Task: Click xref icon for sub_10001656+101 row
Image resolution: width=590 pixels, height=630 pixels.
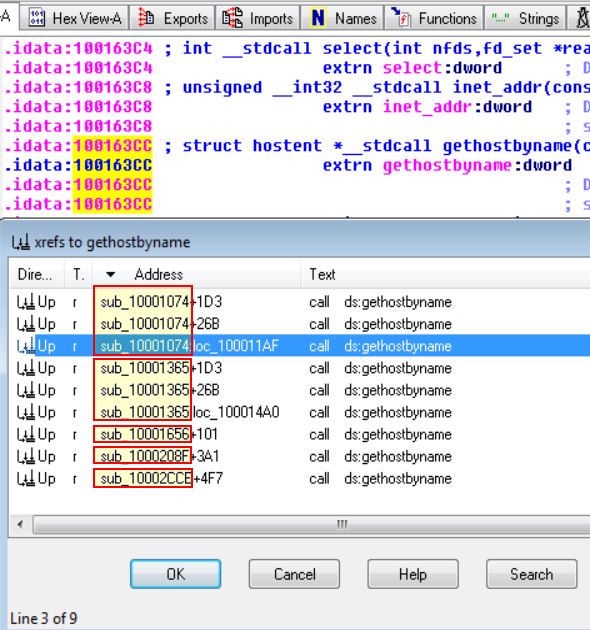Action: (25, 435)
